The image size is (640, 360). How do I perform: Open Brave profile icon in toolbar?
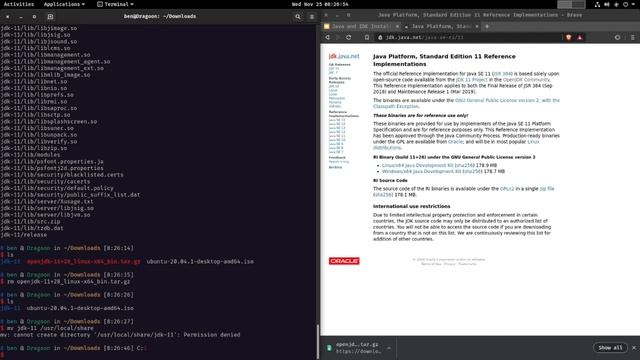pyautogui.click(x=617, y=38)
